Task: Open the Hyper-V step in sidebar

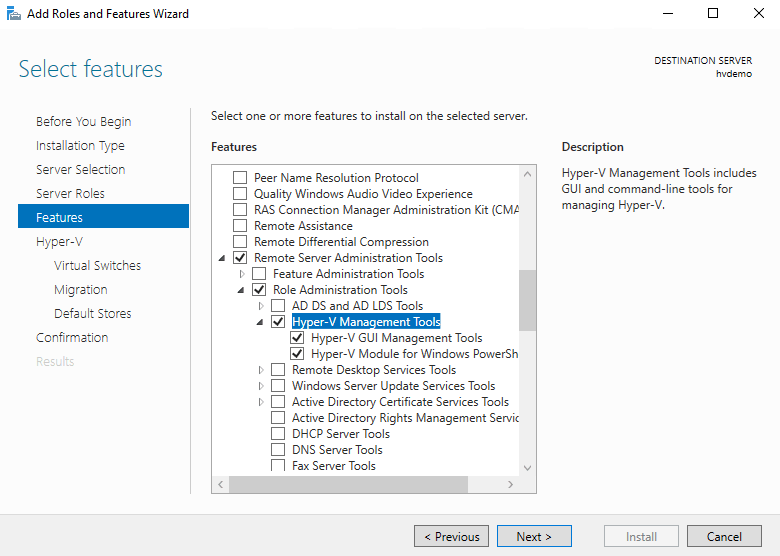Action: point(59,242)
